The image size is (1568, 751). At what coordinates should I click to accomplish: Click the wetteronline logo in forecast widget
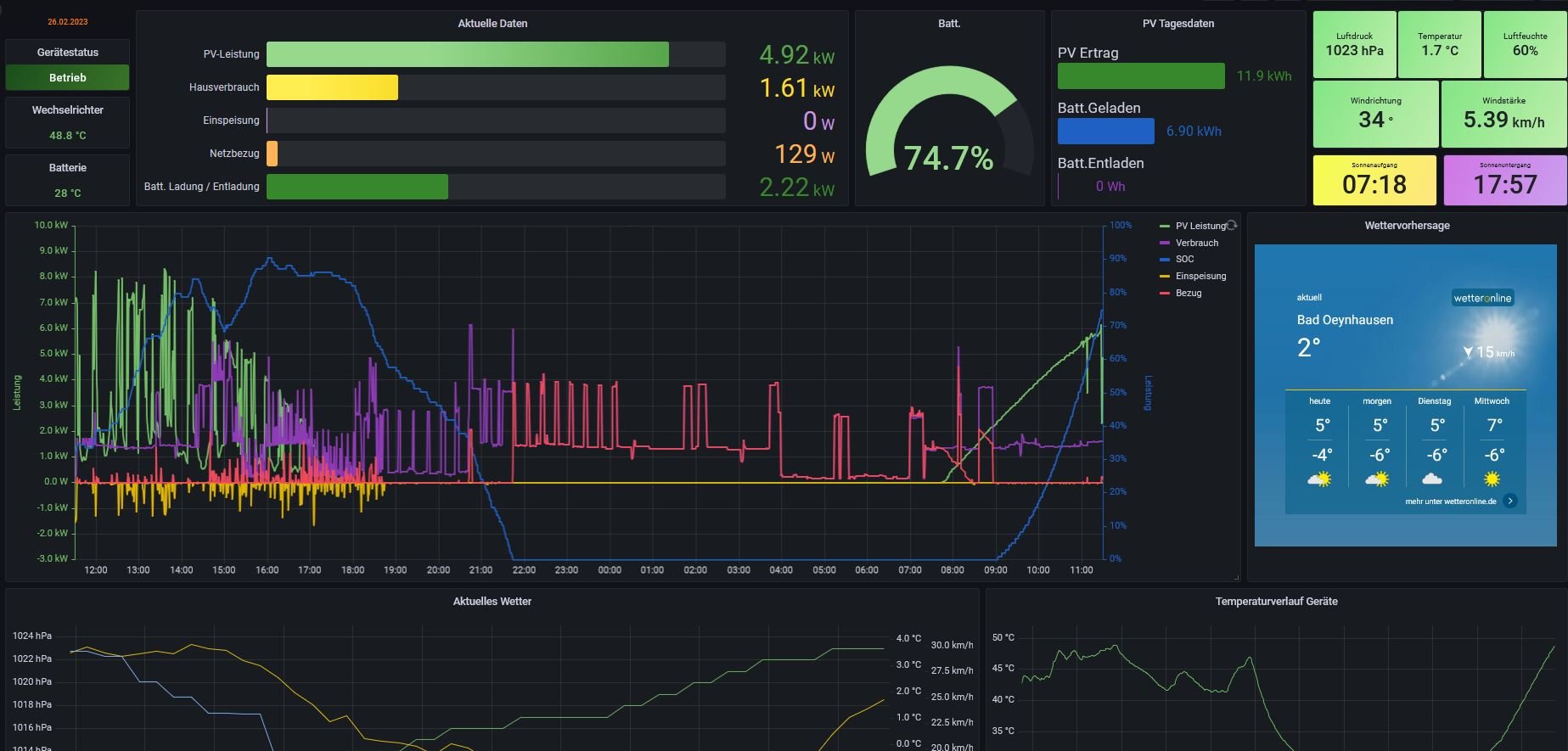point(1482,298)
